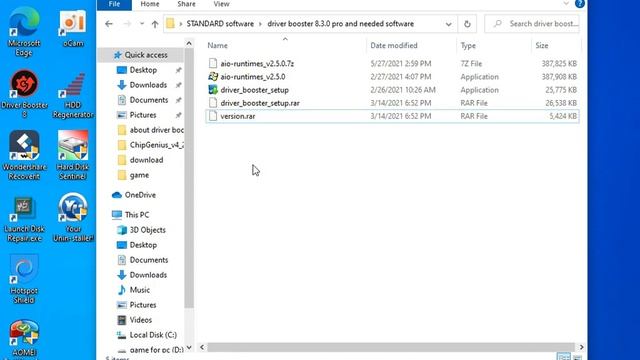Screen dimensions: 640x360
Task: Expand path after STANDARD software breadcrumb
Action: tap(260, 24)
